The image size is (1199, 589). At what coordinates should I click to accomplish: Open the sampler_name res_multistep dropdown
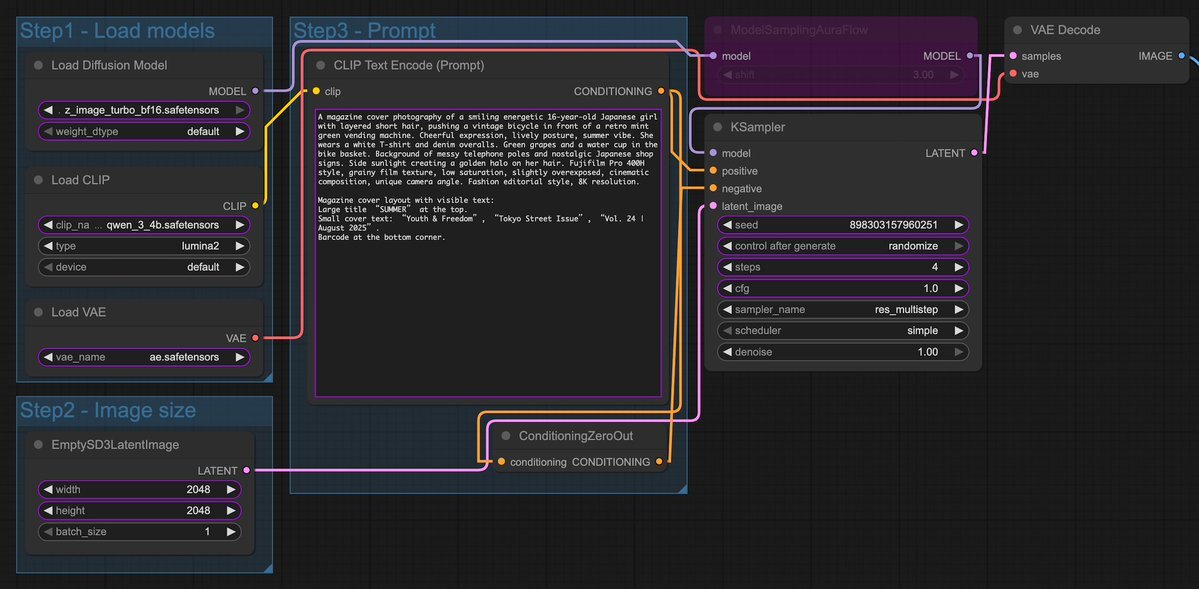[842, 310]
